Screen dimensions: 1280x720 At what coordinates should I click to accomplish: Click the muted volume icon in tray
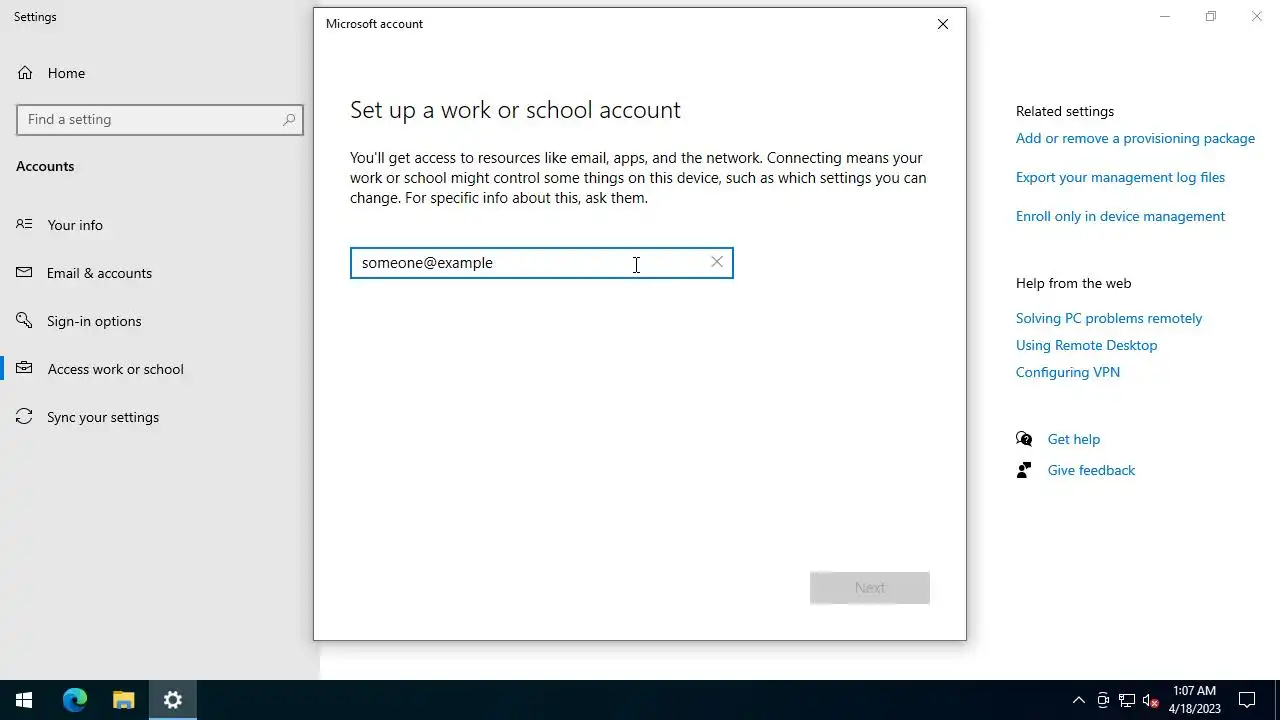[x=1151, y=700]
